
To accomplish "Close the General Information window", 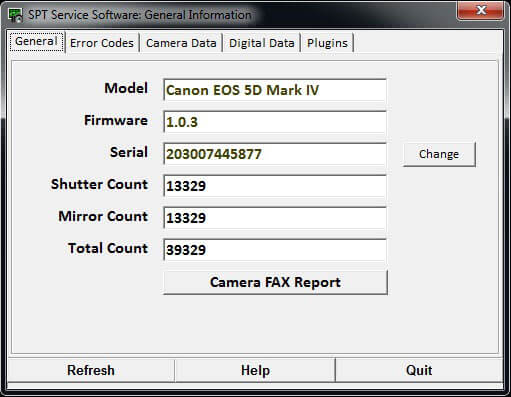I will [480, 10].
